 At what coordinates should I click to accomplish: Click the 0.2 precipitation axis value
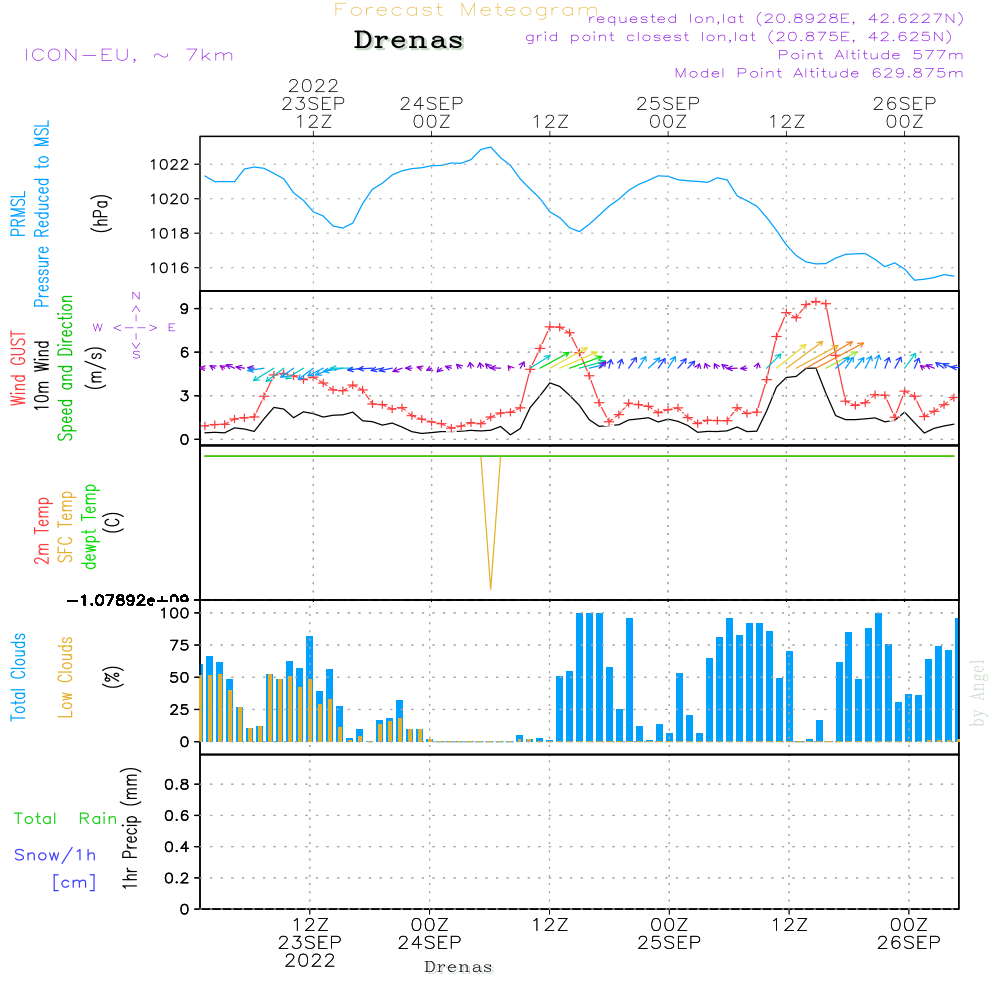[177, 879]
